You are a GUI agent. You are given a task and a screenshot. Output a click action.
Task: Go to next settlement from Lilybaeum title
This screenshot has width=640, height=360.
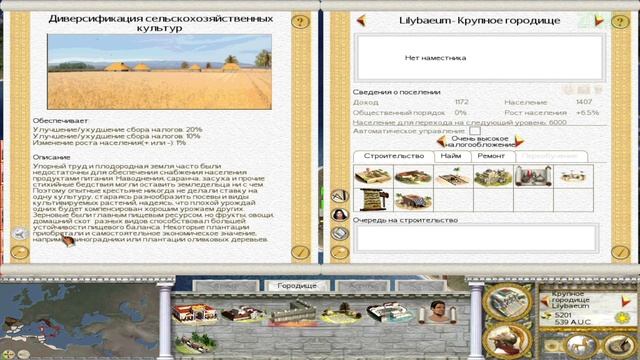pos(598,20)
